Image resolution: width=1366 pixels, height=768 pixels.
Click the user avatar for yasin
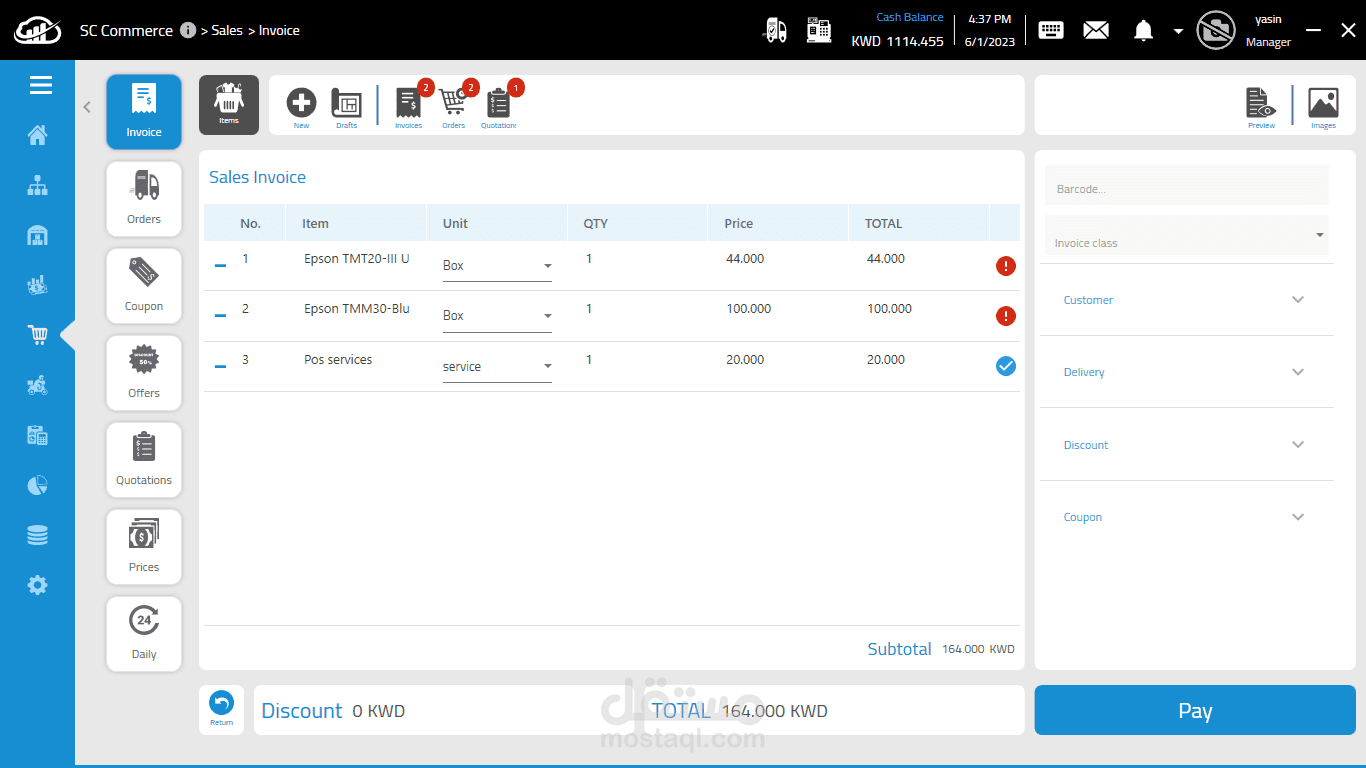pos(1216,30)
